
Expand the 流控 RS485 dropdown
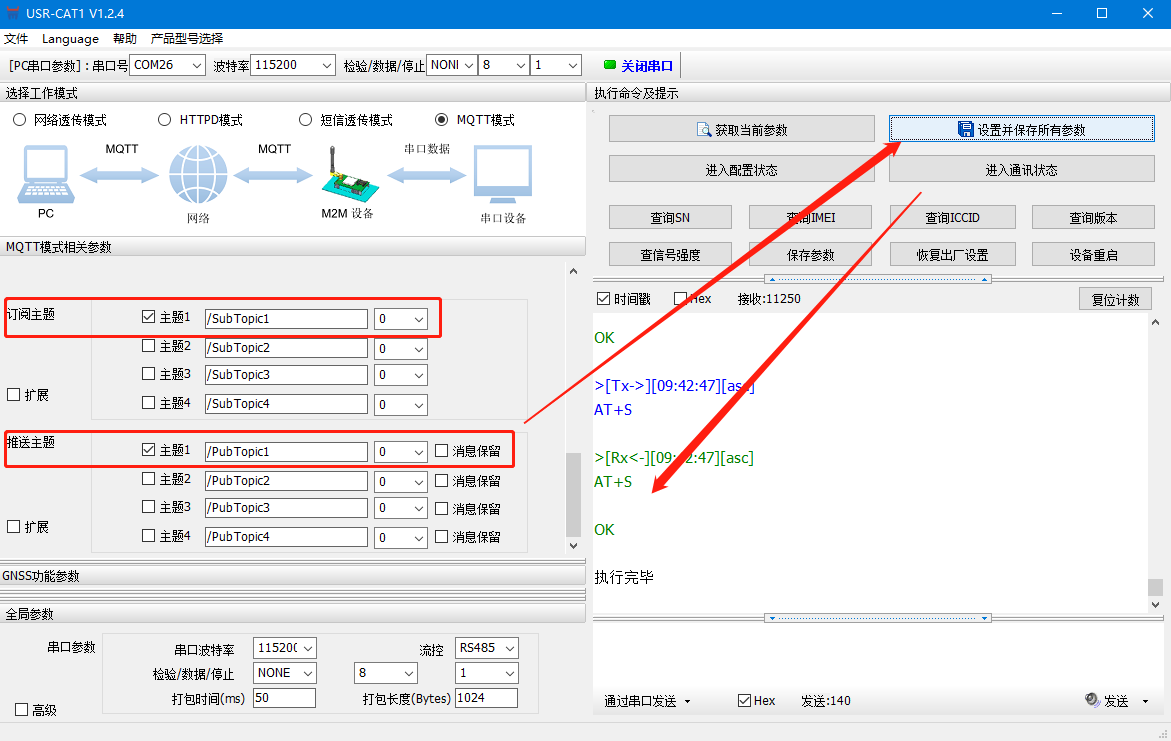click(509, 648)
